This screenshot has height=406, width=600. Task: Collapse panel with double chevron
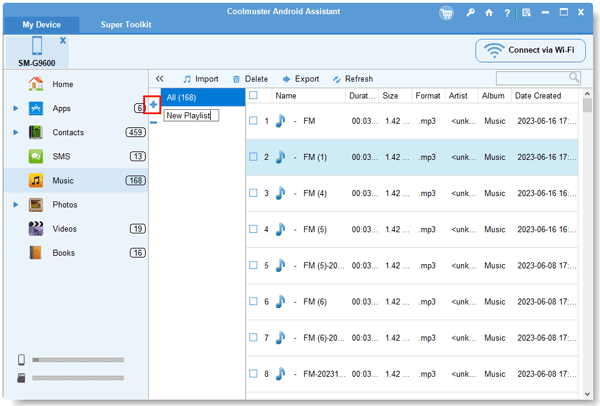tap(160, 79)
